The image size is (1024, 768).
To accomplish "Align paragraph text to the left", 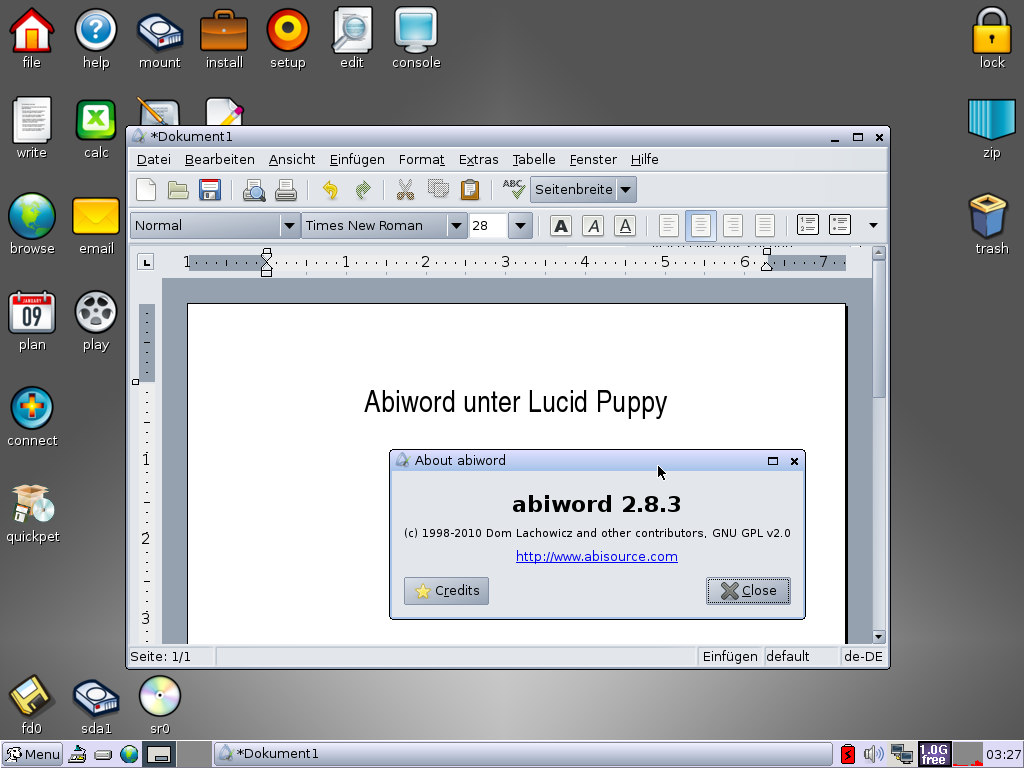I will tap(669, 226).
